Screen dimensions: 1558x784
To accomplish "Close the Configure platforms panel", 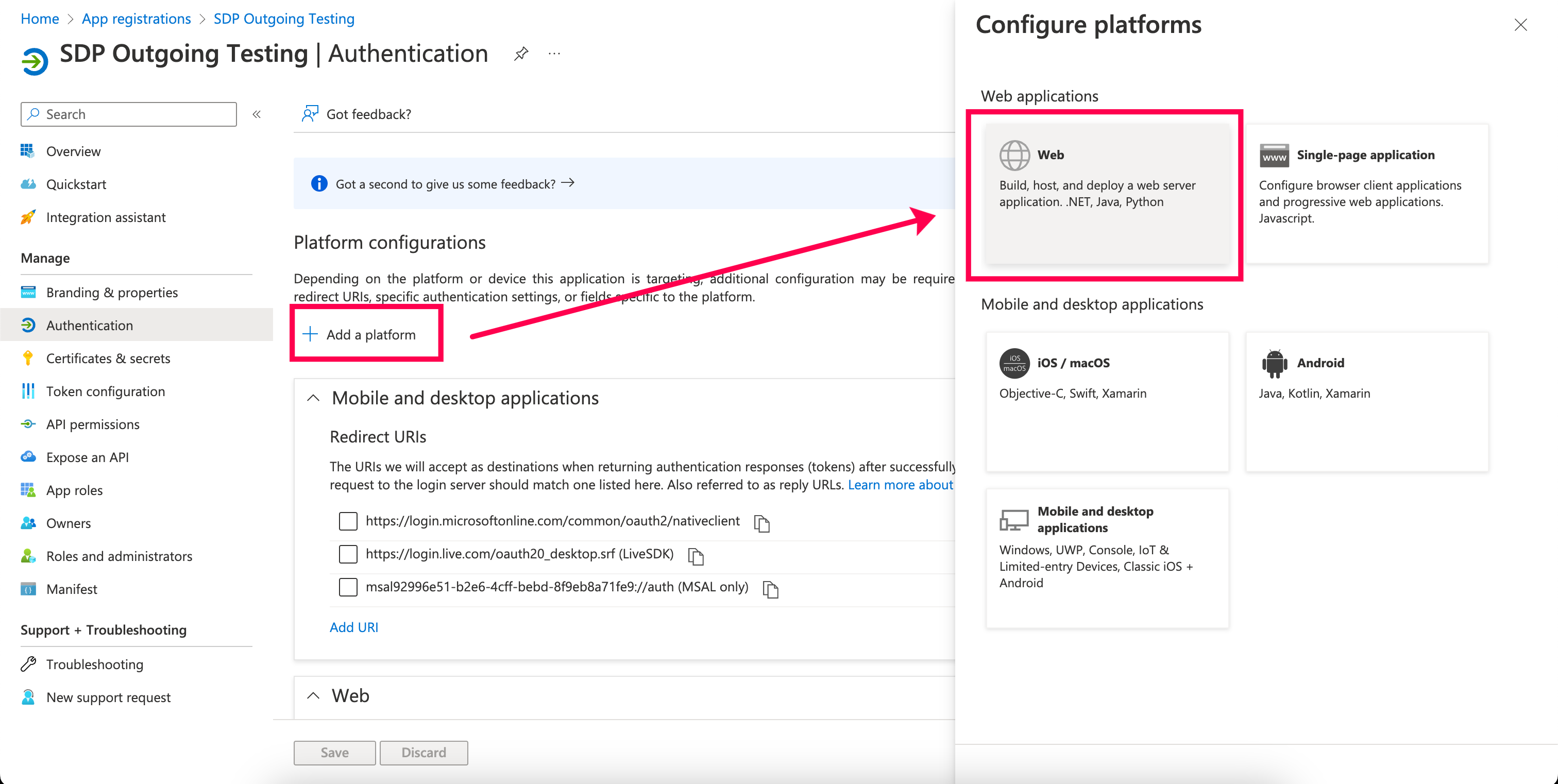I will coord(1520,25).
